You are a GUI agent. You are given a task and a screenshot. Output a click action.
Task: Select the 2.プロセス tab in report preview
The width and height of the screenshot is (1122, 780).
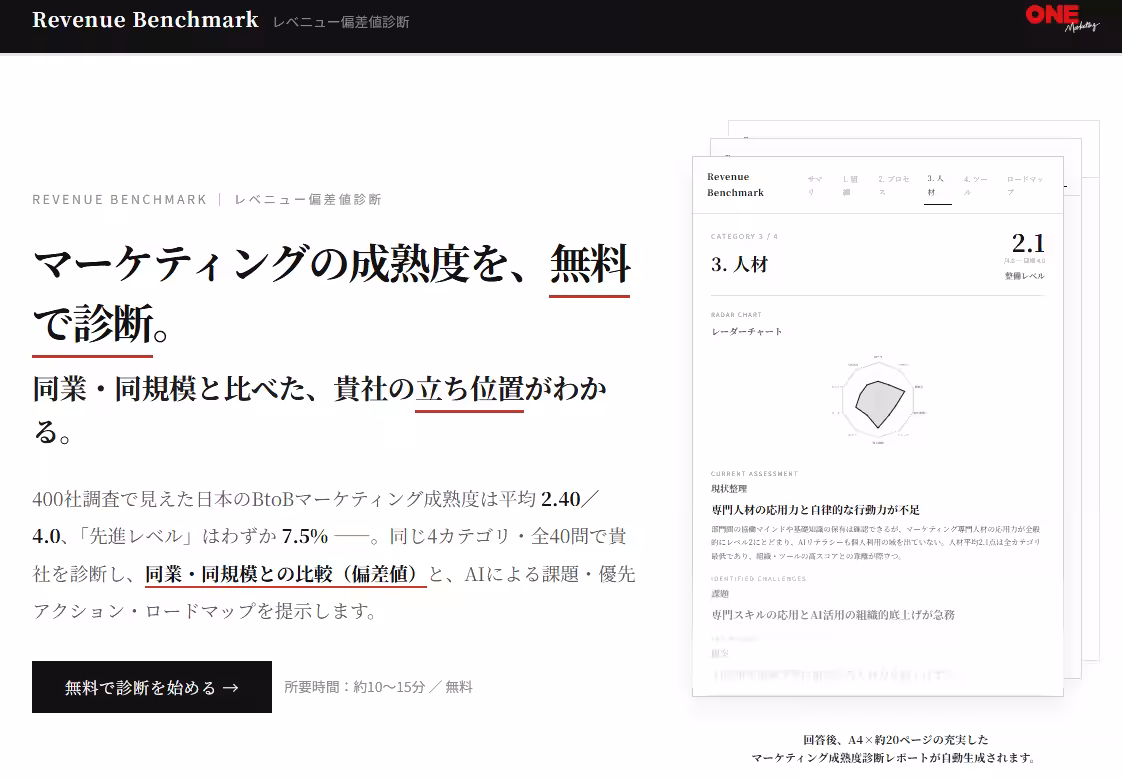coord(894,185)
